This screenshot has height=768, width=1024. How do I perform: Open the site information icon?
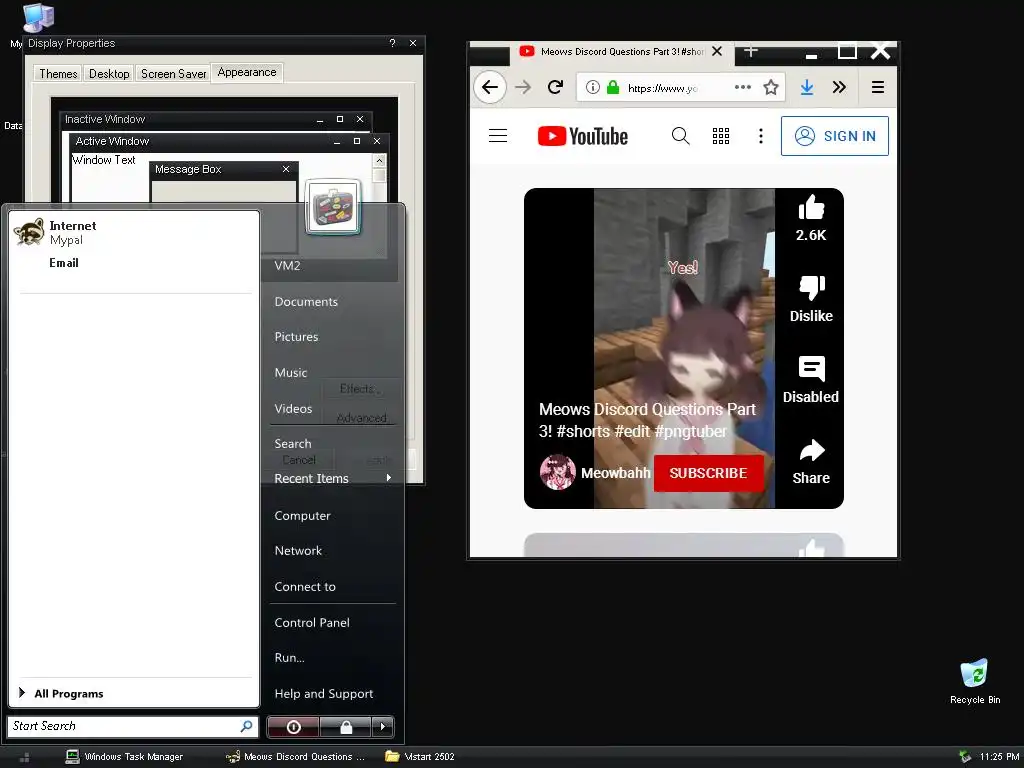[x=592, y=87]
